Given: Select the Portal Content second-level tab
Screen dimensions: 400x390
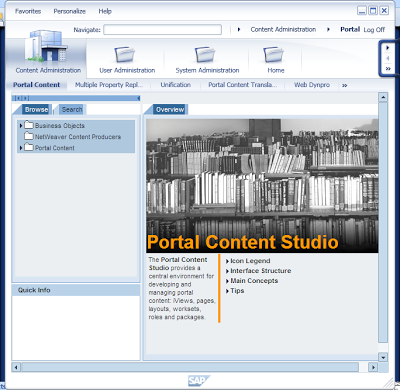Looking at the screenshot, I should tap(37, 85).
